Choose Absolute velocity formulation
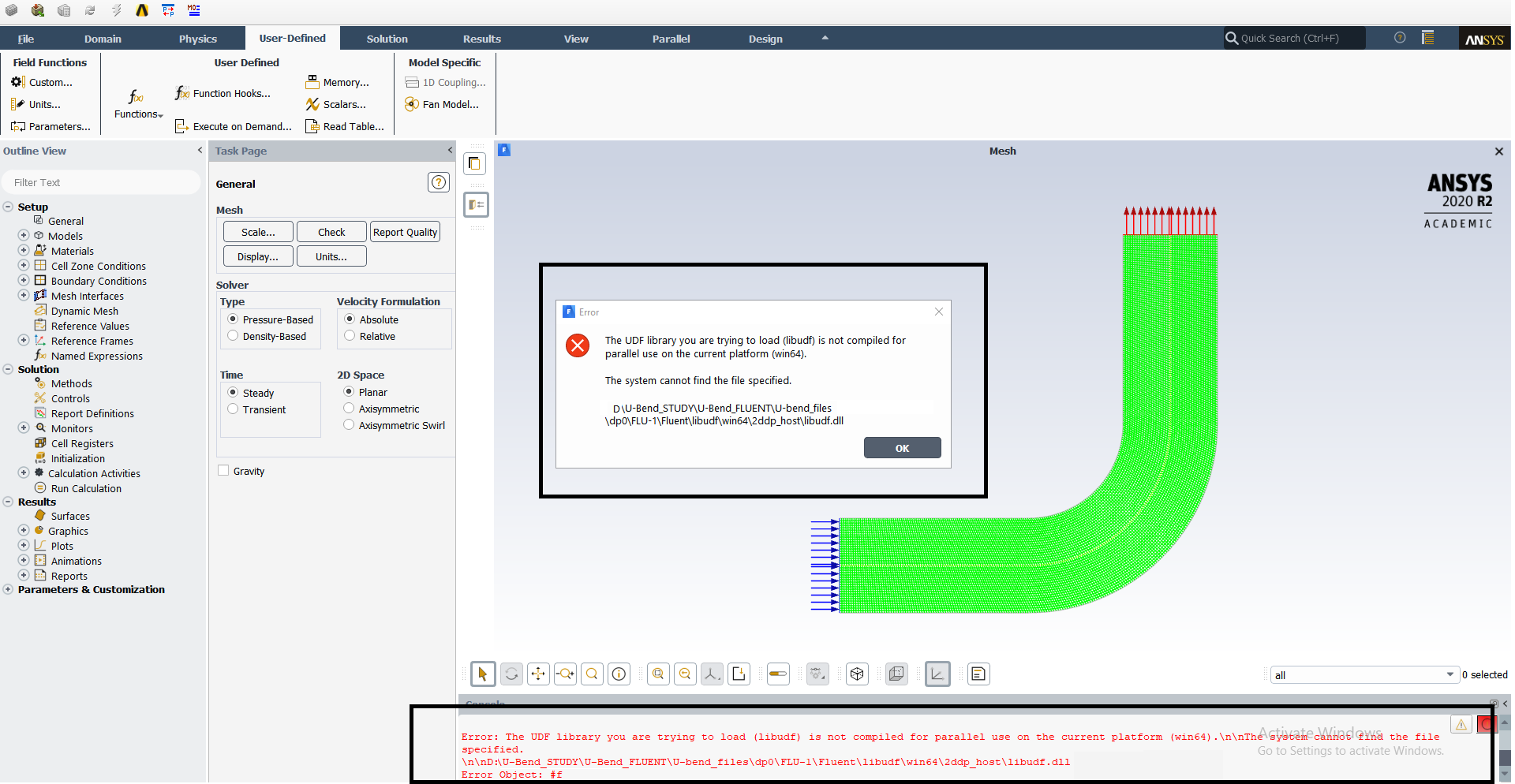 (x=350, y=319)
